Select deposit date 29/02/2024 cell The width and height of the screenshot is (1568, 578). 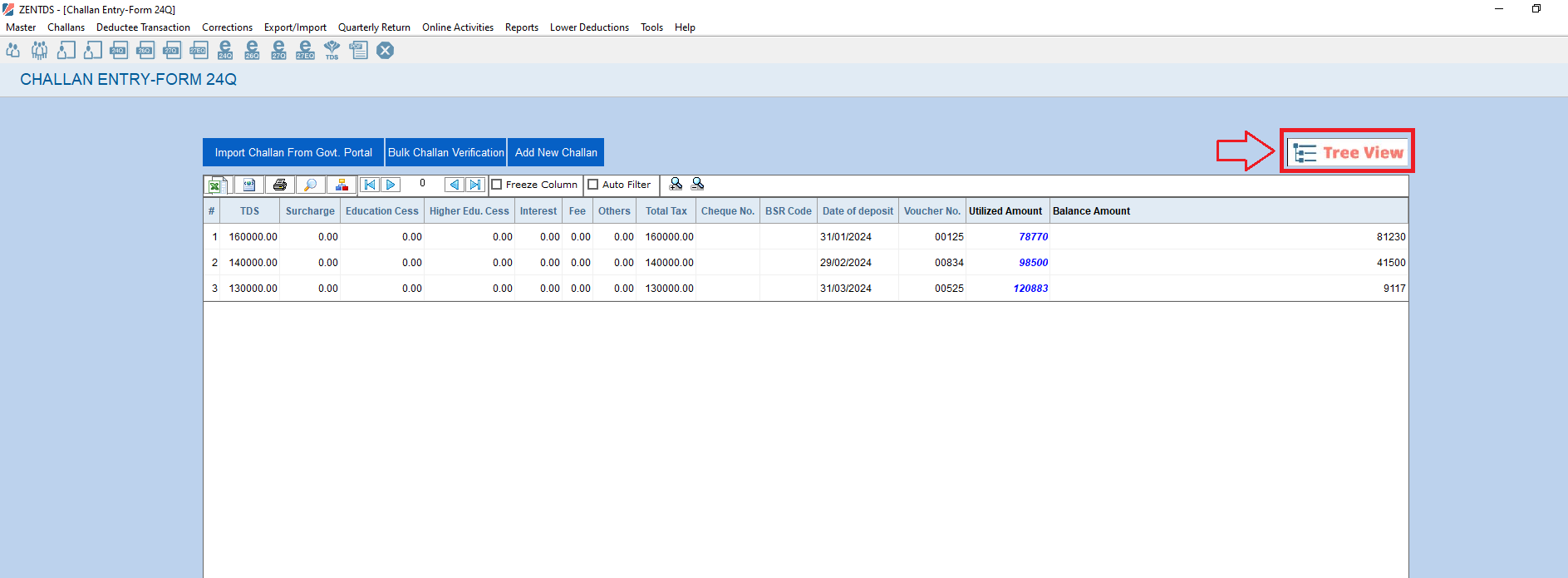[x=858, y=263]
